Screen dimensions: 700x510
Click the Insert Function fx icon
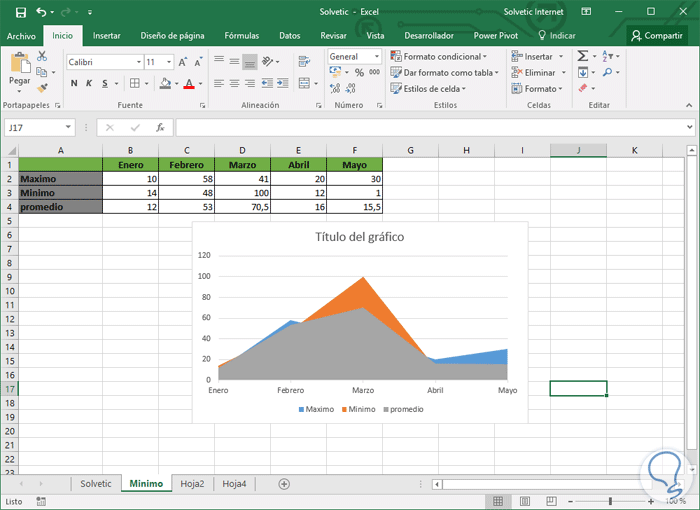click(160, 128)
